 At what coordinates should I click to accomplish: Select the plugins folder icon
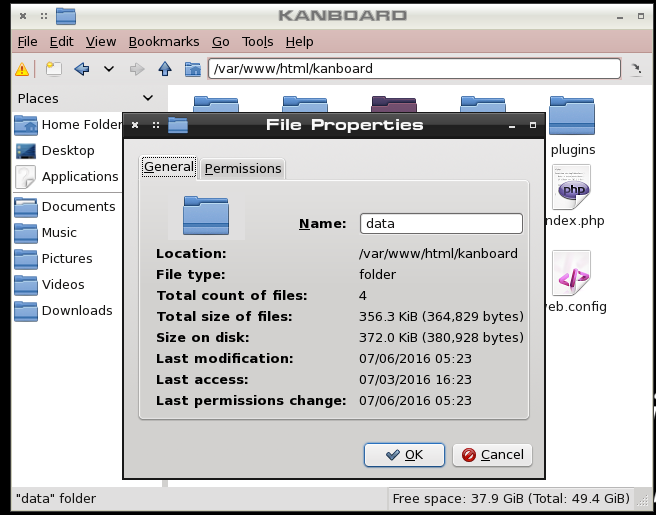click(572, 116)
